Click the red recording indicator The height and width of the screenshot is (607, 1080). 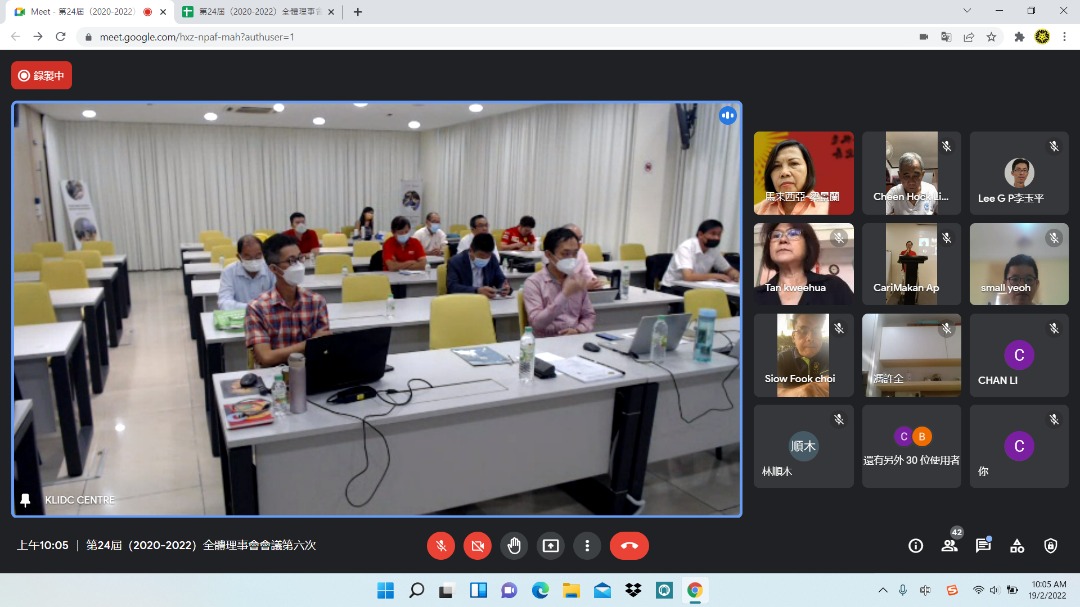(41, 75)
